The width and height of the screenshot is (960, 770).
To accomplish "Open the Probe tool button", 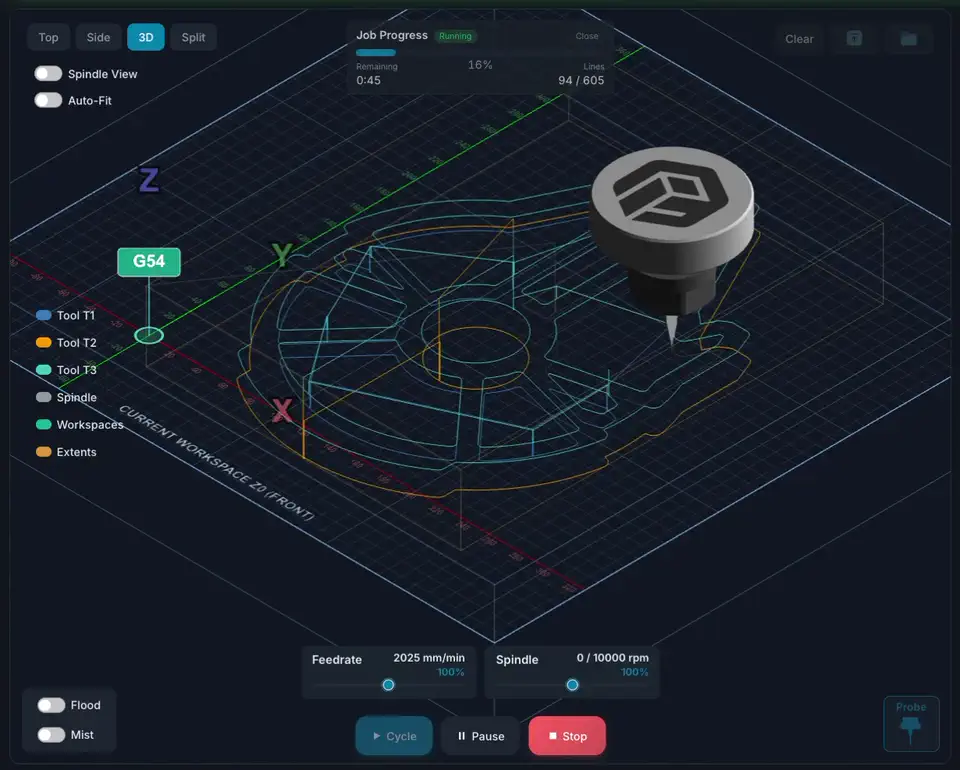I will 911,723.
